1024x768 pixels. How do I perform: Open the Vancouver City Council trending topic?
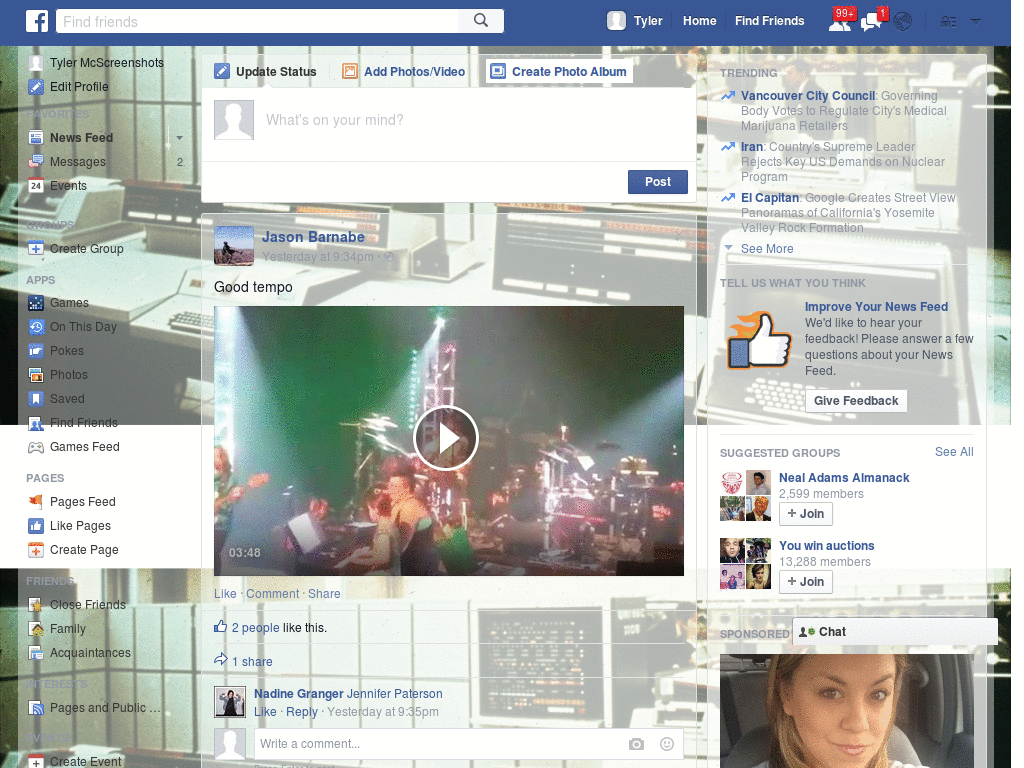coord(808,96)
